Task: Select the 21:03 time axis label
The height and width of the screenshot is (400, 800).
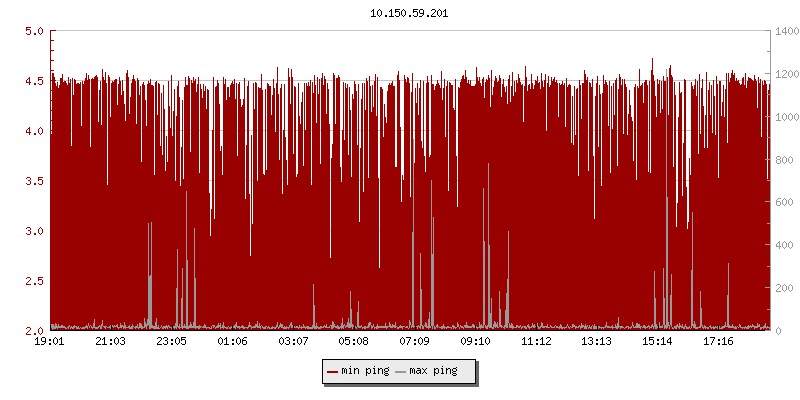Action: click(110, 342)
